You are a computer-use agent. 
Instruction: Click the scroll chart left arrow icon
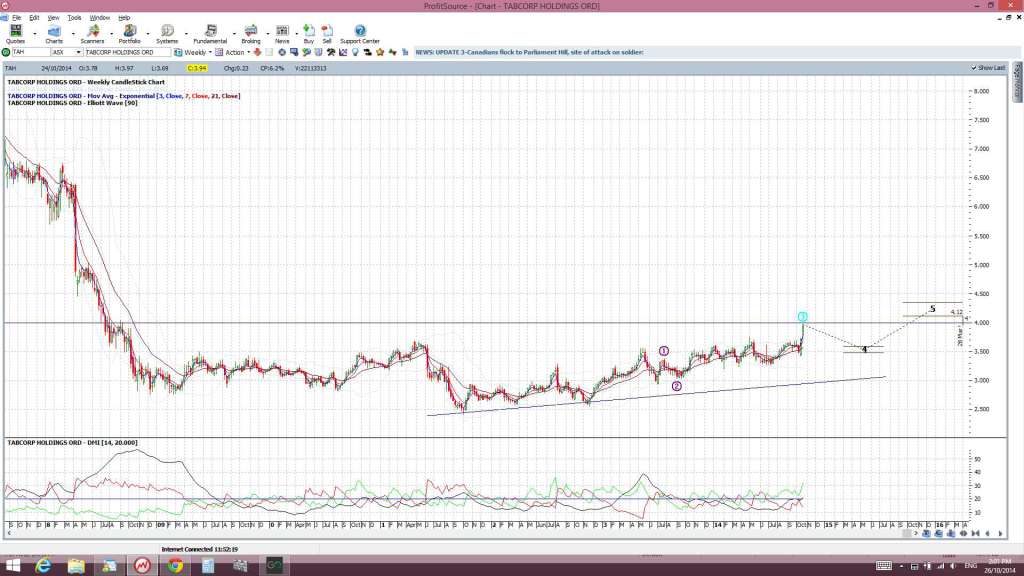tap(987, 534)
